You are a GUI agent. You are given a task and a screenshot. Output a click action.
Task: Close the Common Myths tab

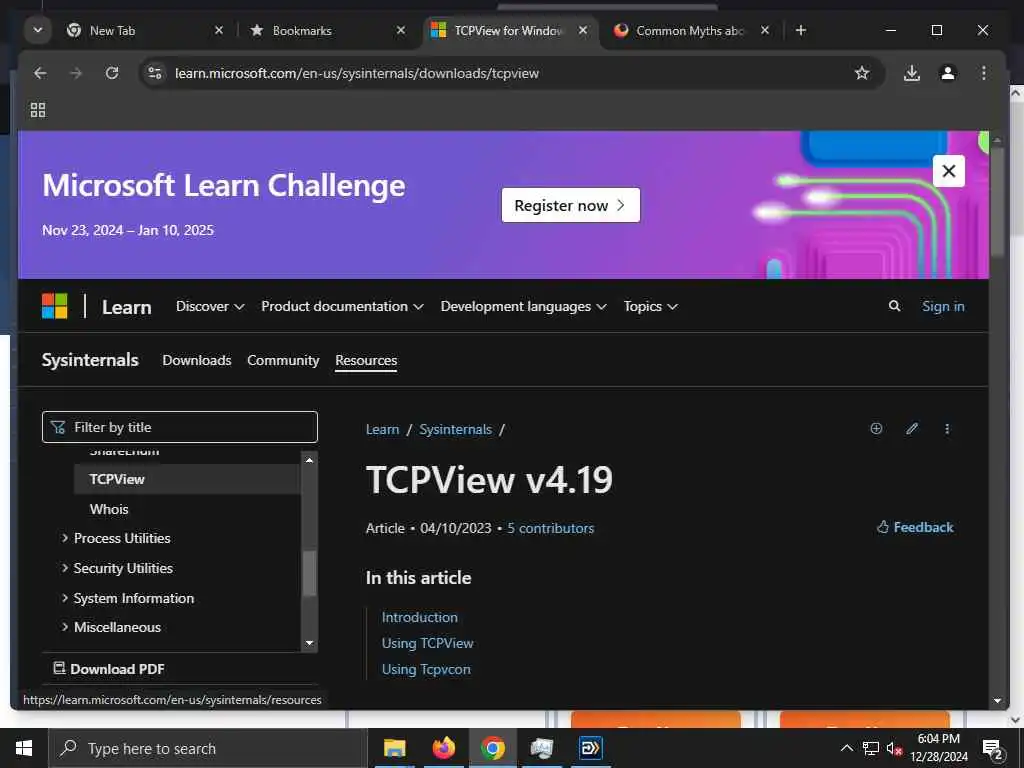[765, 30]
